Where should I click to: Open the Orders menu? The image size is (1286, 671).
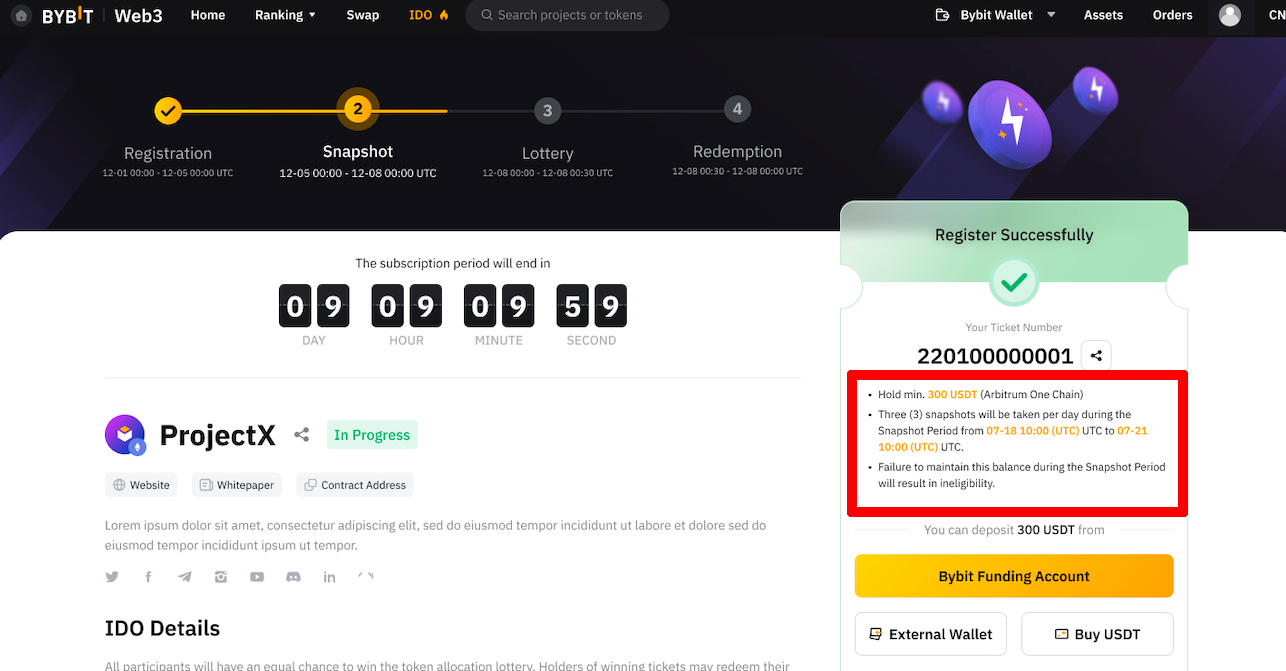(1172, 15)
